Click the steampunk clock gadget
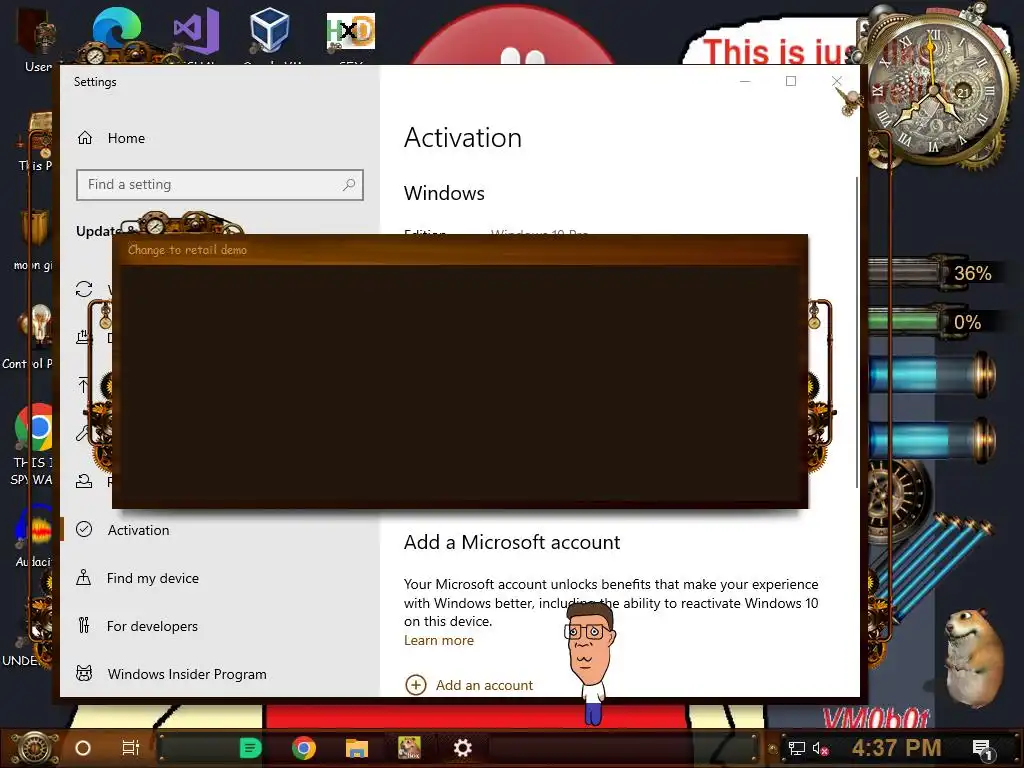 click(x=935, y=90)
